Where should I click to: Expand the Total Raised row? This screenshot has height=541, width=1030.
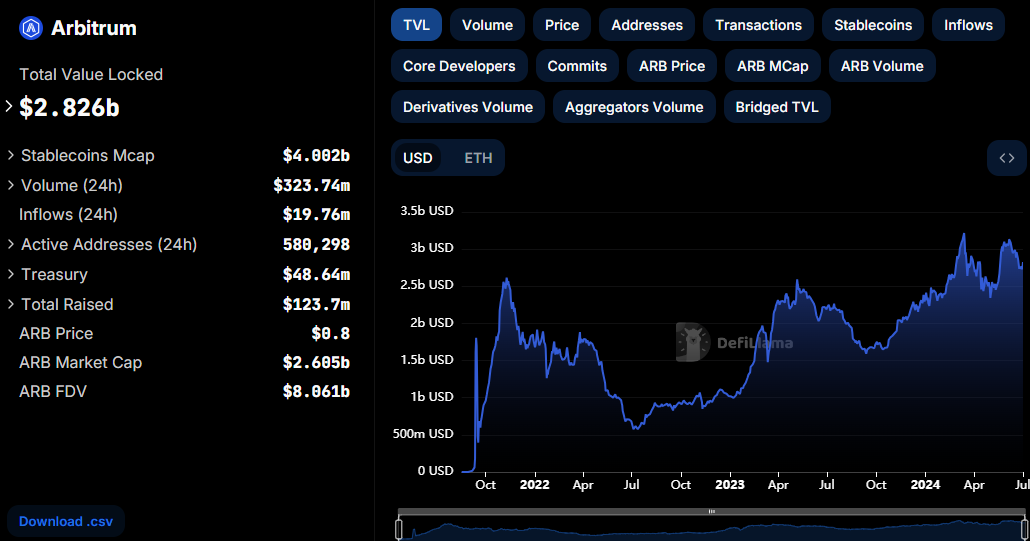tap(11, 304)
